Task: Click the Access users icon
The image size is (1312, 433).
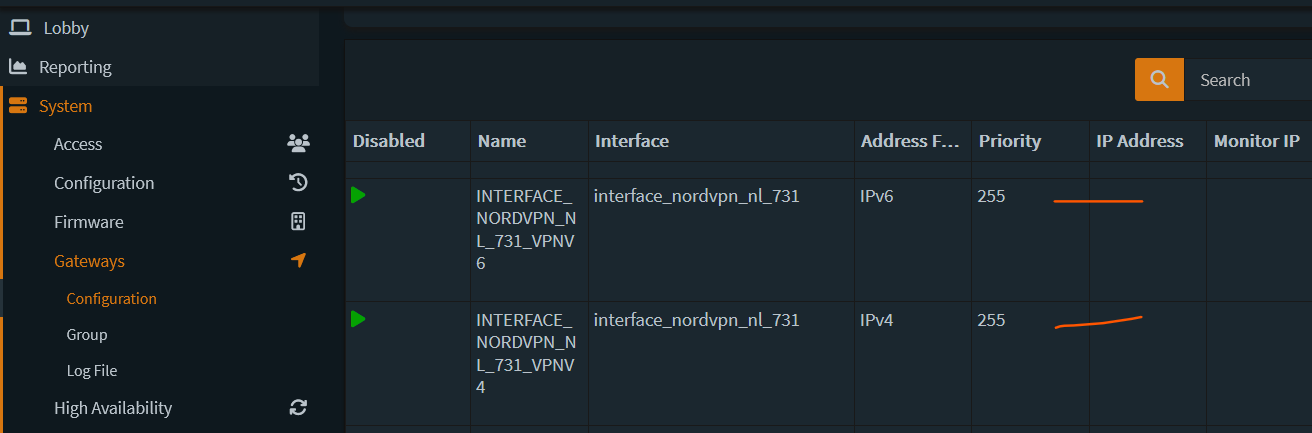Action: pos(298,144)
